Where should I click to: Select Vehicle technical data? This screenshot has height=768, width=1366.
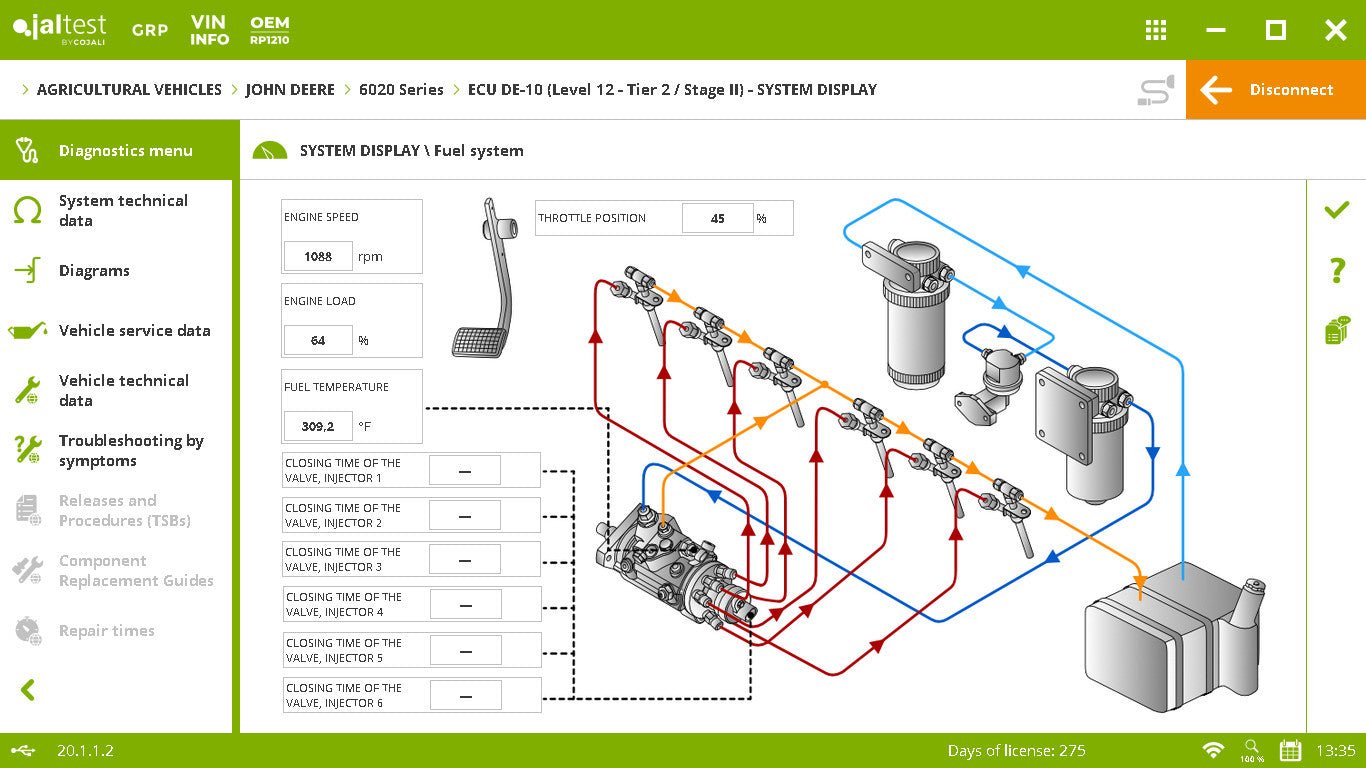pos(124,390)
